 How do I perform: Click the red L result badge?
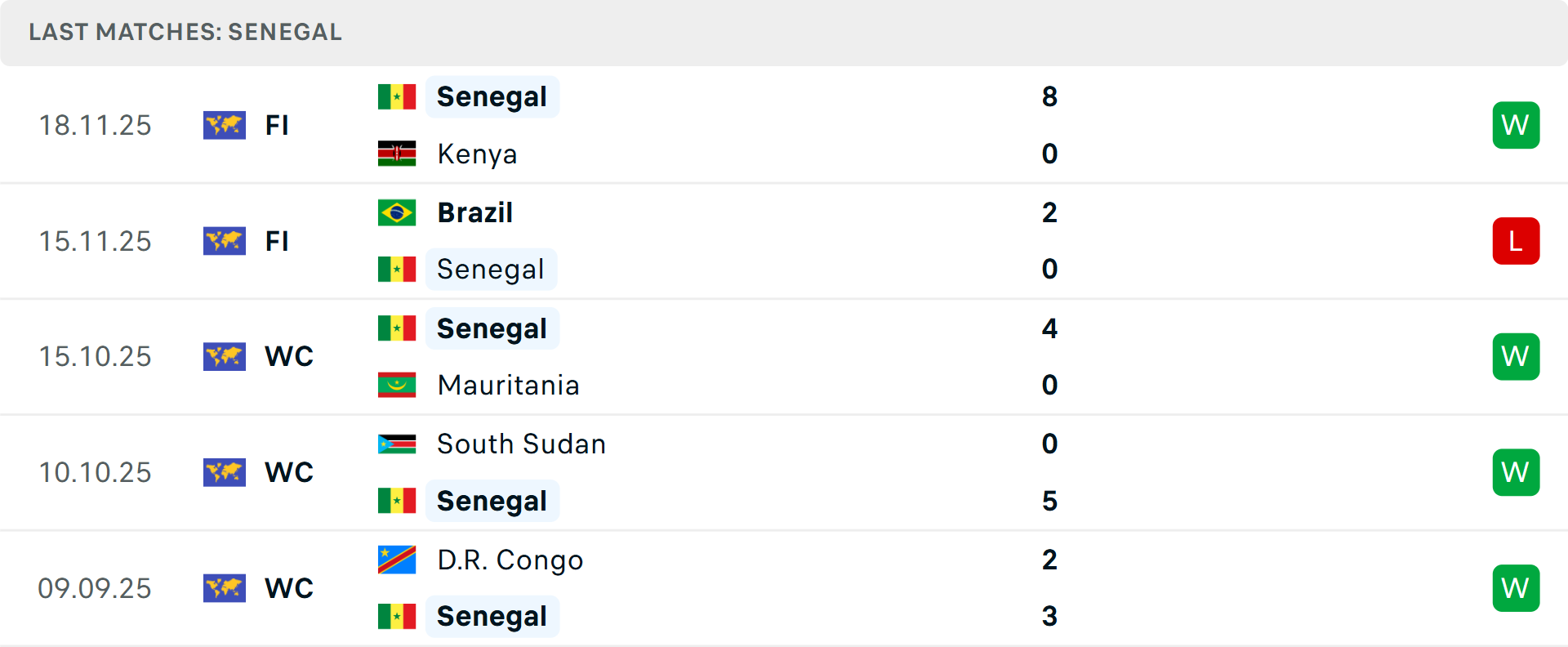[x=1516, y=241]
